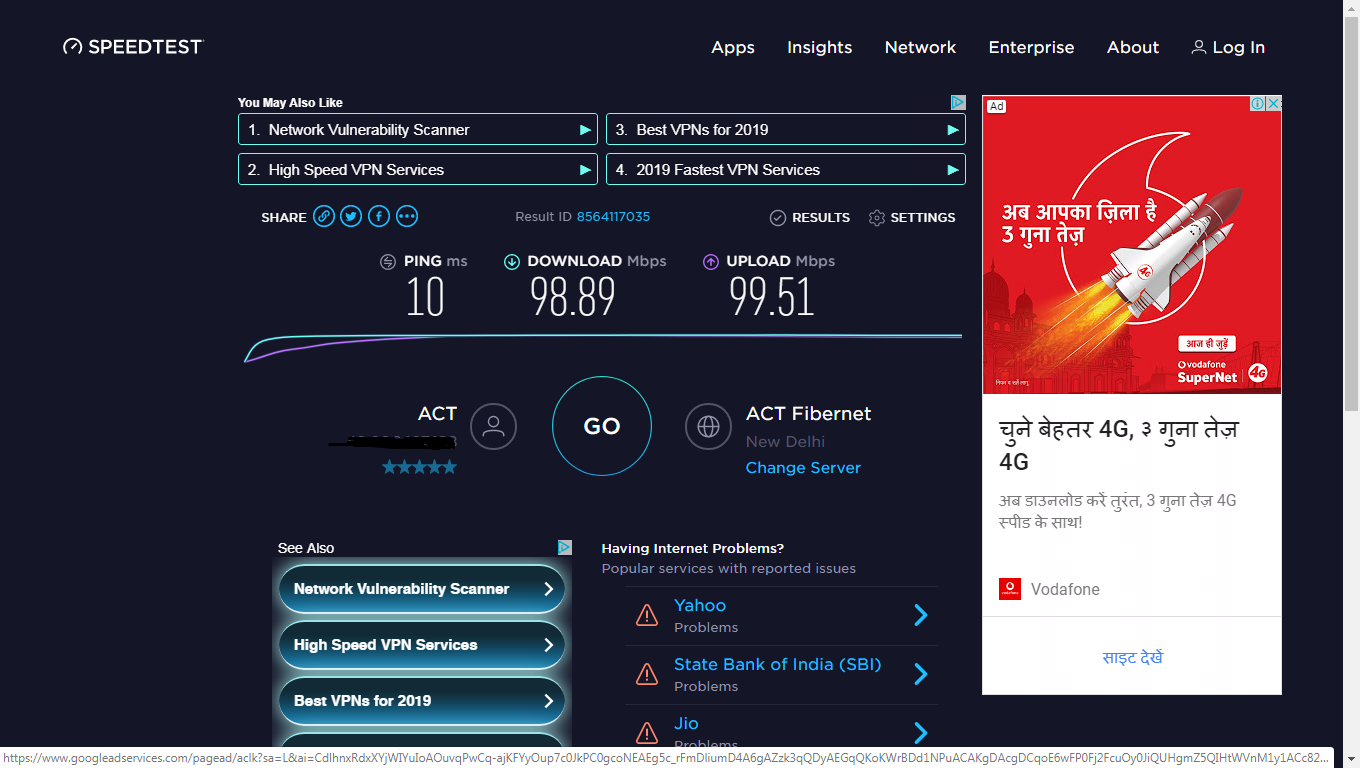Expand the Jio problems chevron

[x=921, y=733]
